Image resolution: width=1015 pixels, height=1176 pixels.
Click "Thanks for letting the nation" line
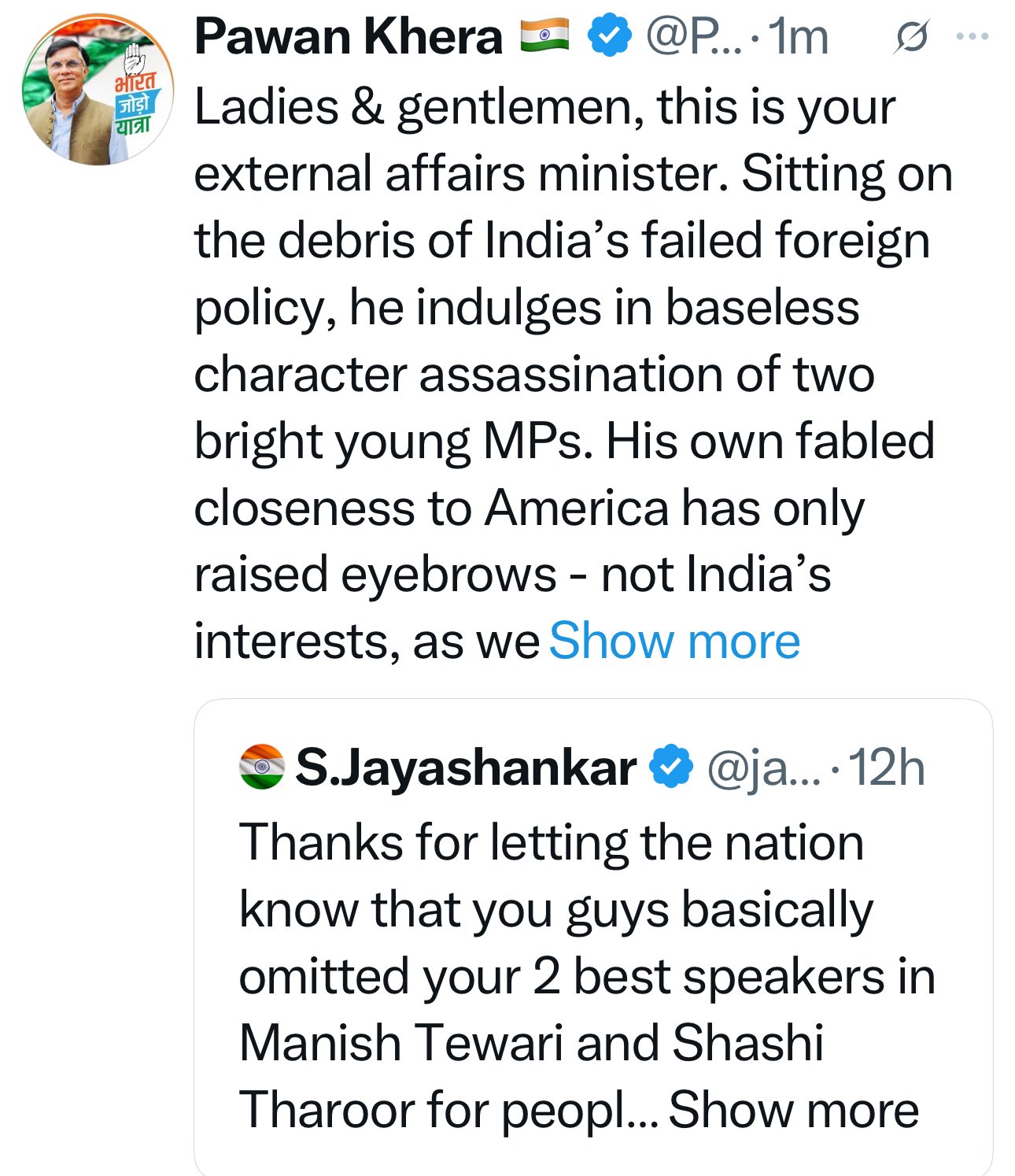tap(551, 842)
